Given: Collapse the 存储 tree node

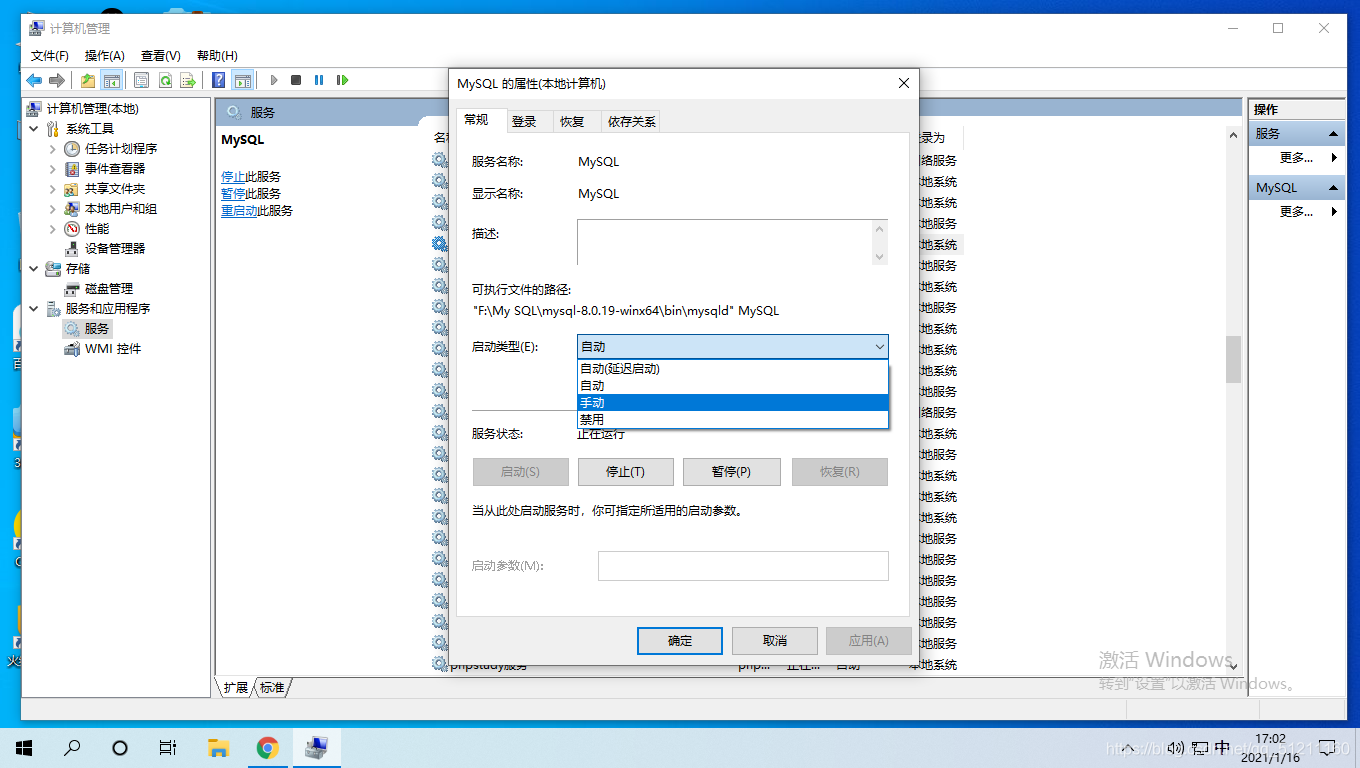Looking at the screenshot, I should point(33,268).
